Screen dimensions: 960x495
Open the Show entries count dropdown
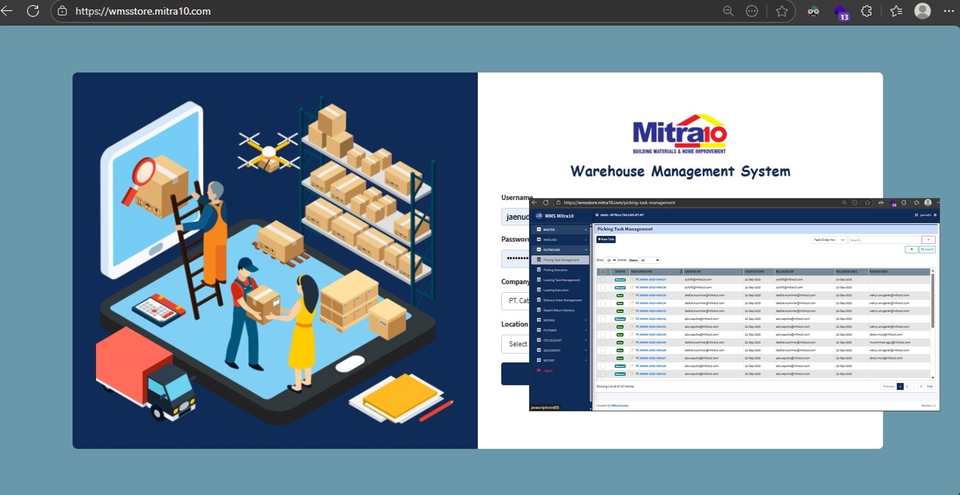610,260
